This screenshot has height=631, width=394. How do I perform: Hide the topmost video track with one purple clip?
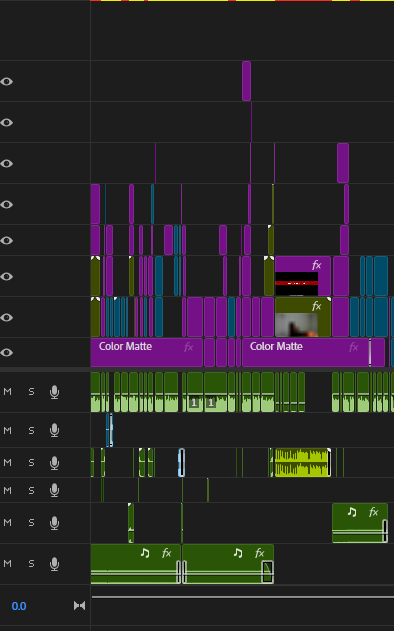point(6,82)
